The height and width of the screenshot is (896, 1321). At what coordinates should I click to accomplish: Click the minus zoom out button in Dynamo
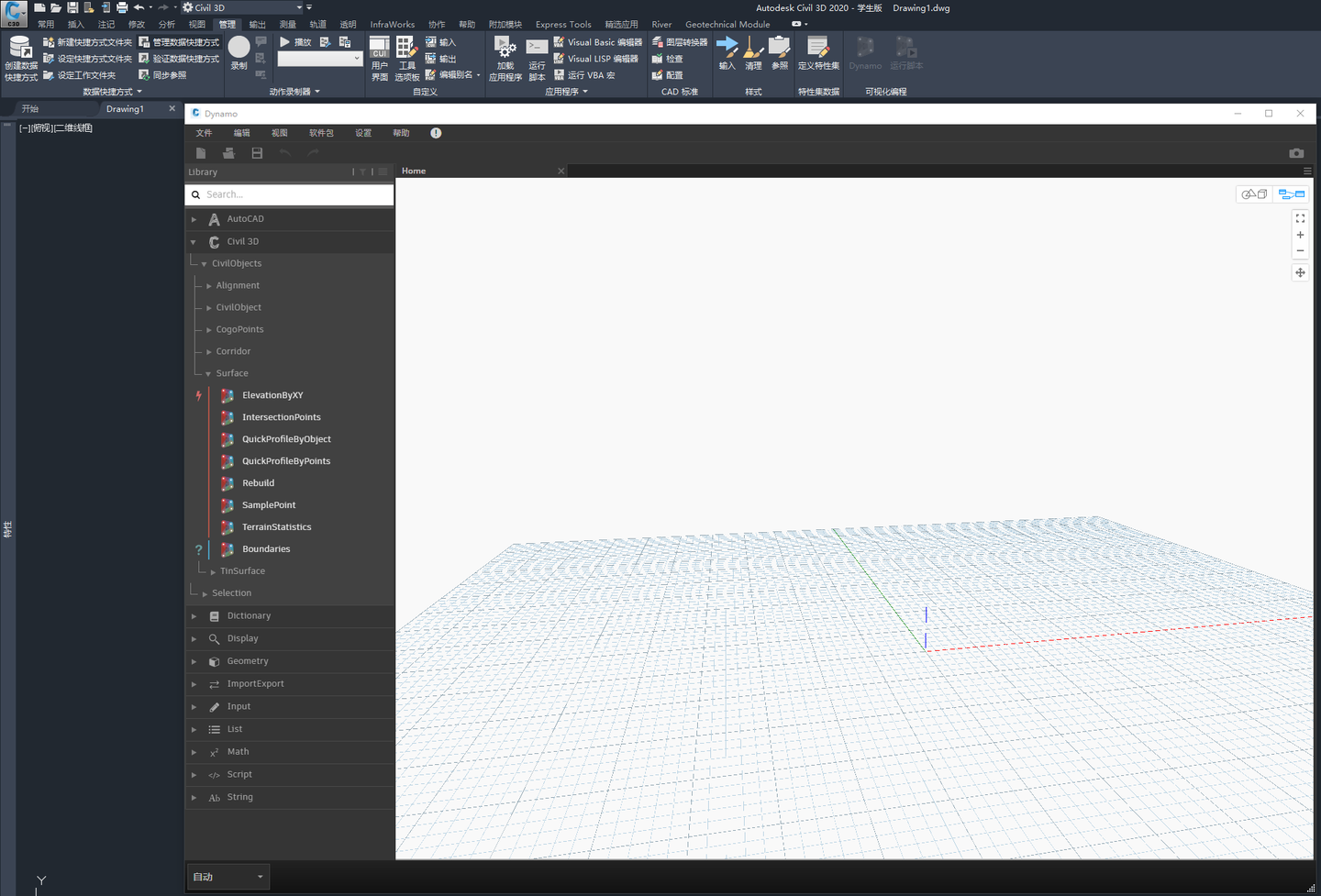pos(1300,250)
